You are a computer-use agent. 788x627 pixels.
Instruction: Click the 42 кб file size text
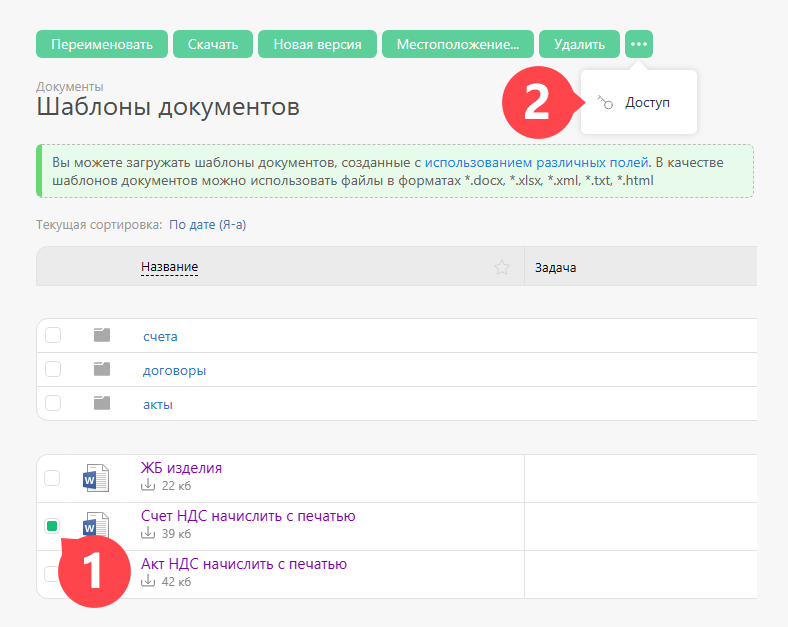(x=176, y=582)
